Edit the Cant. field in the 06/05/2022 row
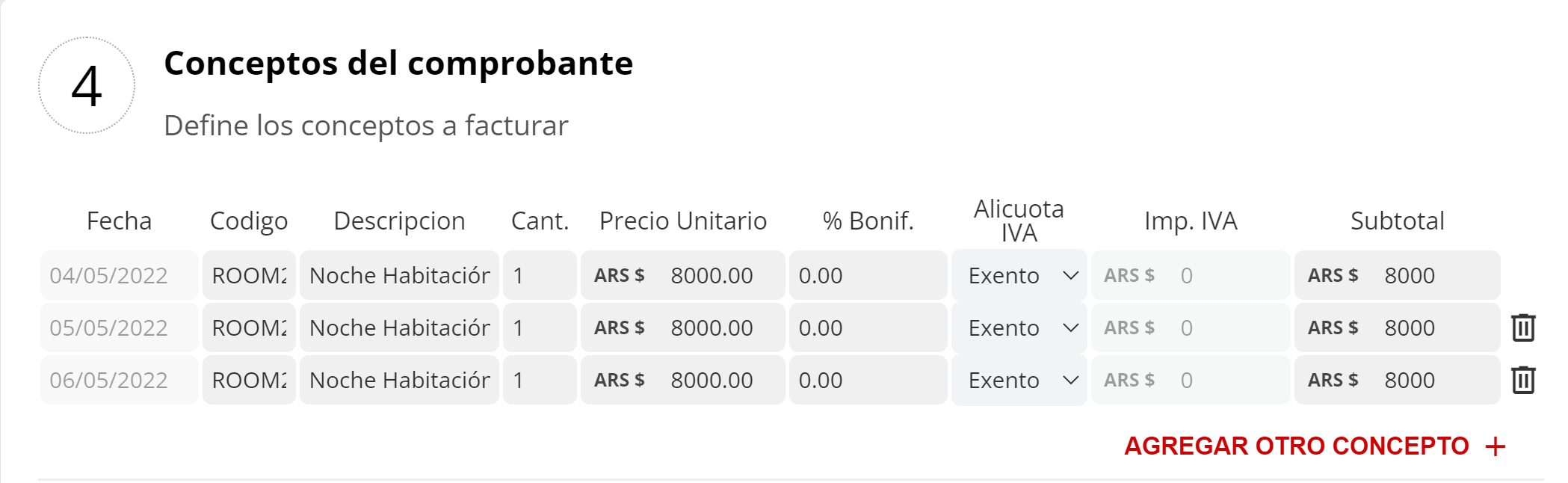Screen dimensions: 1568x483 [539, 380]
